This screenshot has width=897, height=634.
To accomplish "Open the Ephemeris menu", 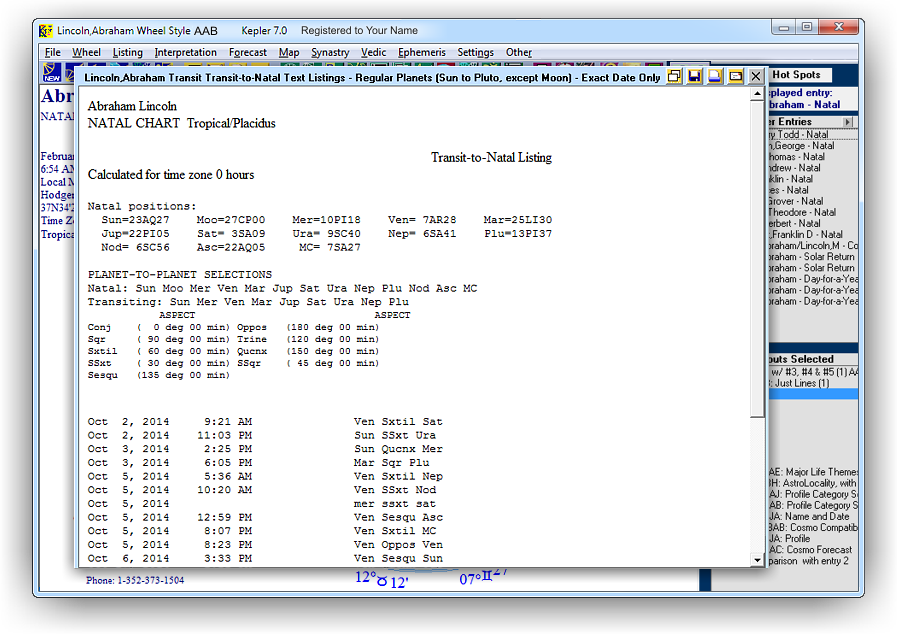I will [x=421, y=53].
